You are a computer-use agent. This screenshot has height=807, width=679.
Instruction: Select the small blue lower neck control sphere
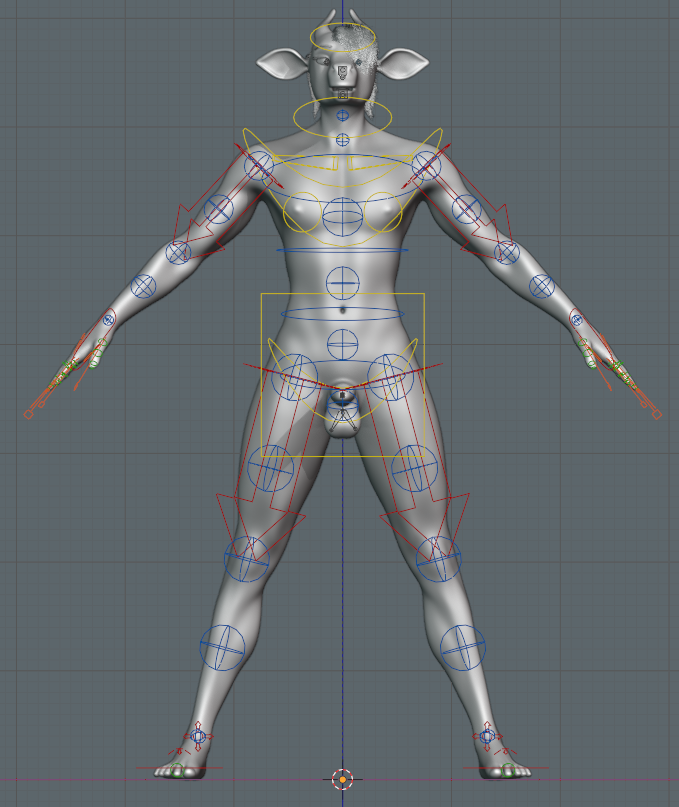[x=343, y=139]
